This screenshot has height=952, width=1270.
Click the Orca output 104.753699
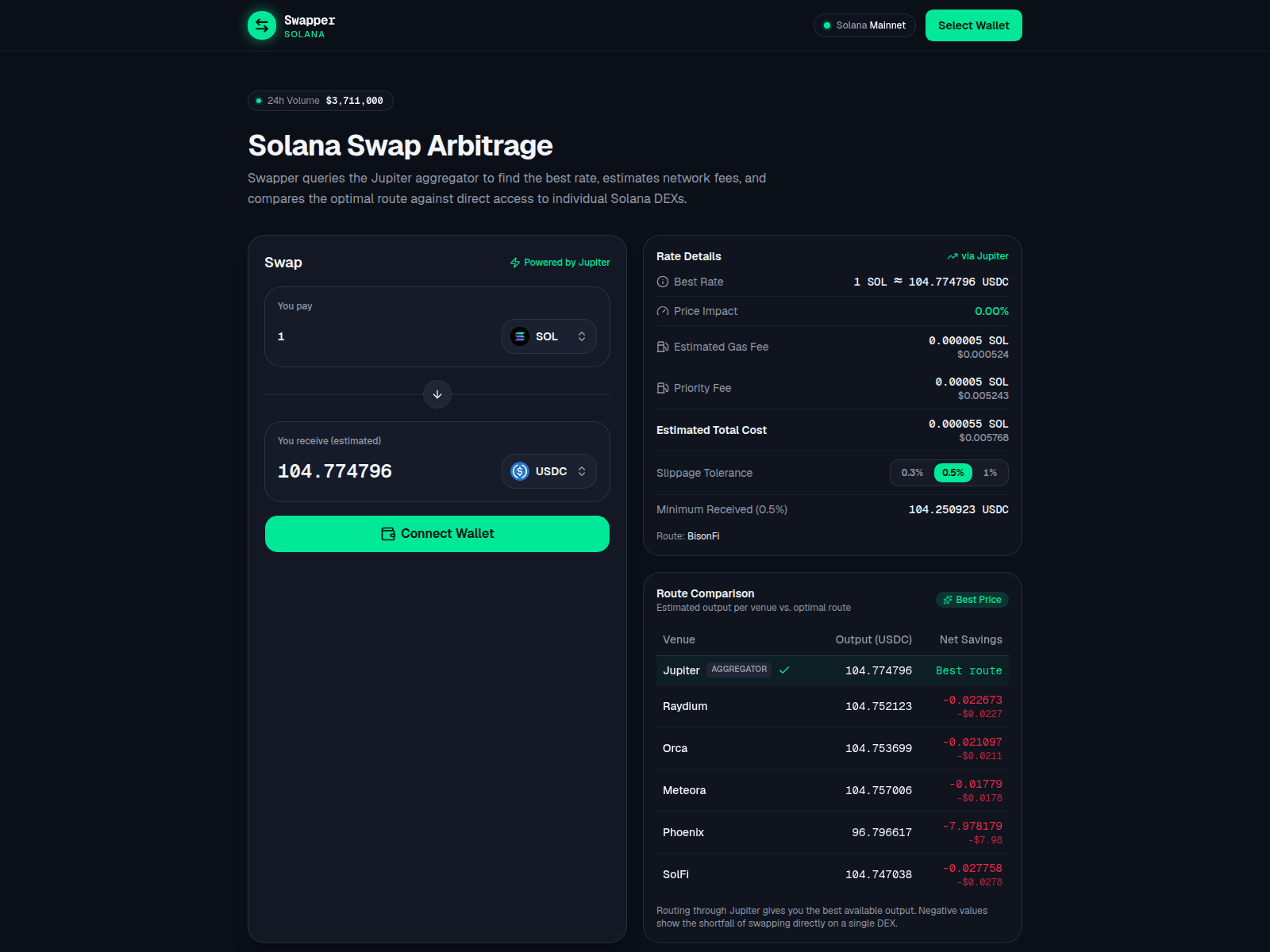coord(879,748)
